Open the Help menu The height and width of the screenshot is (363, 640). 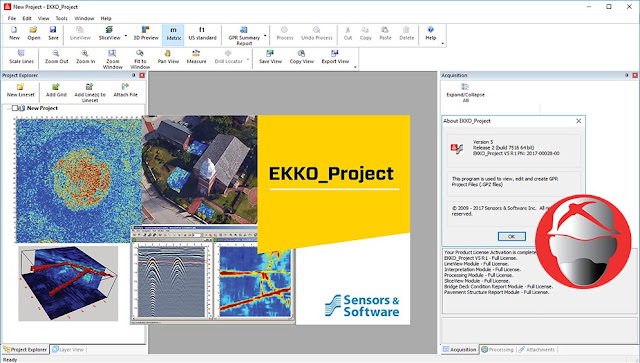pyautogui.click(x=106, y=18)
